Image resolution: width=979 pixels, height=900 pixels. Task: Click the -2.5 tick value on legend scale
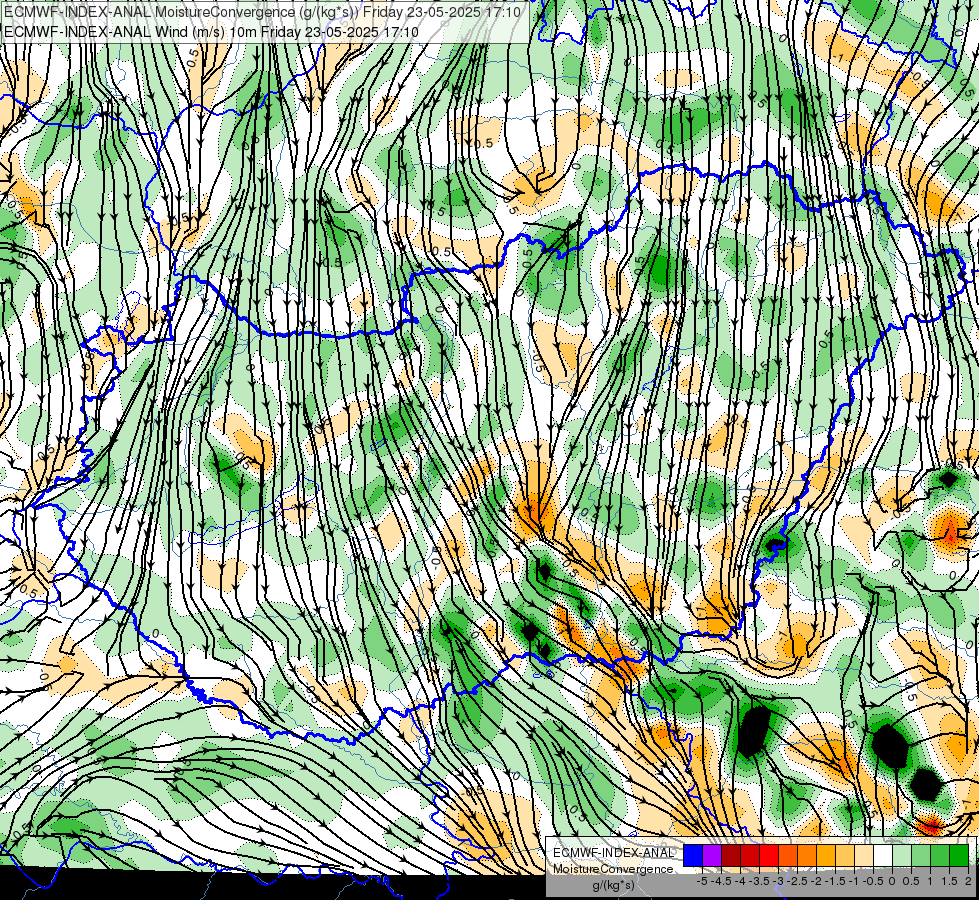point(796,881)
